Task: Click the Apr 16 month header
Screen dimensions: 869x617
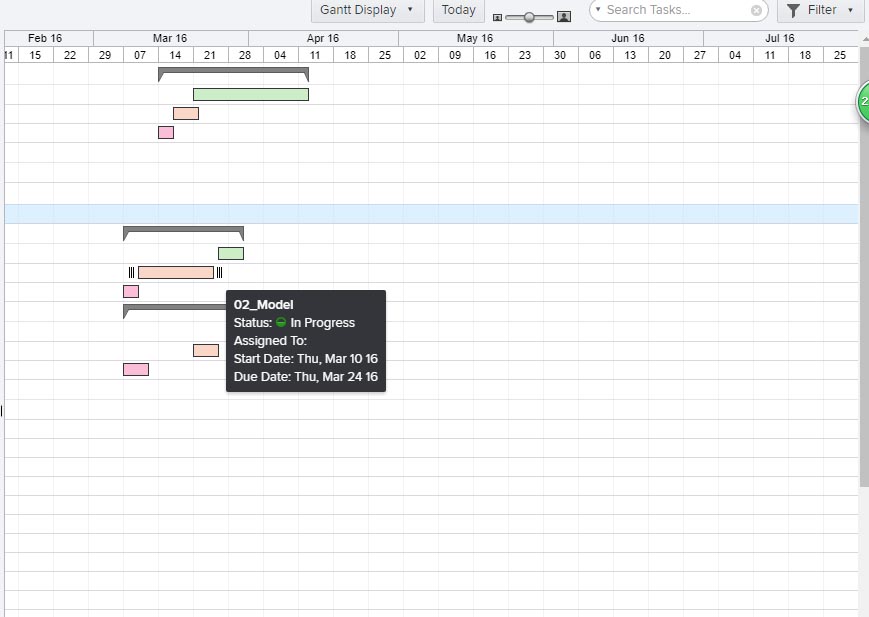Action: coord(323,38)
